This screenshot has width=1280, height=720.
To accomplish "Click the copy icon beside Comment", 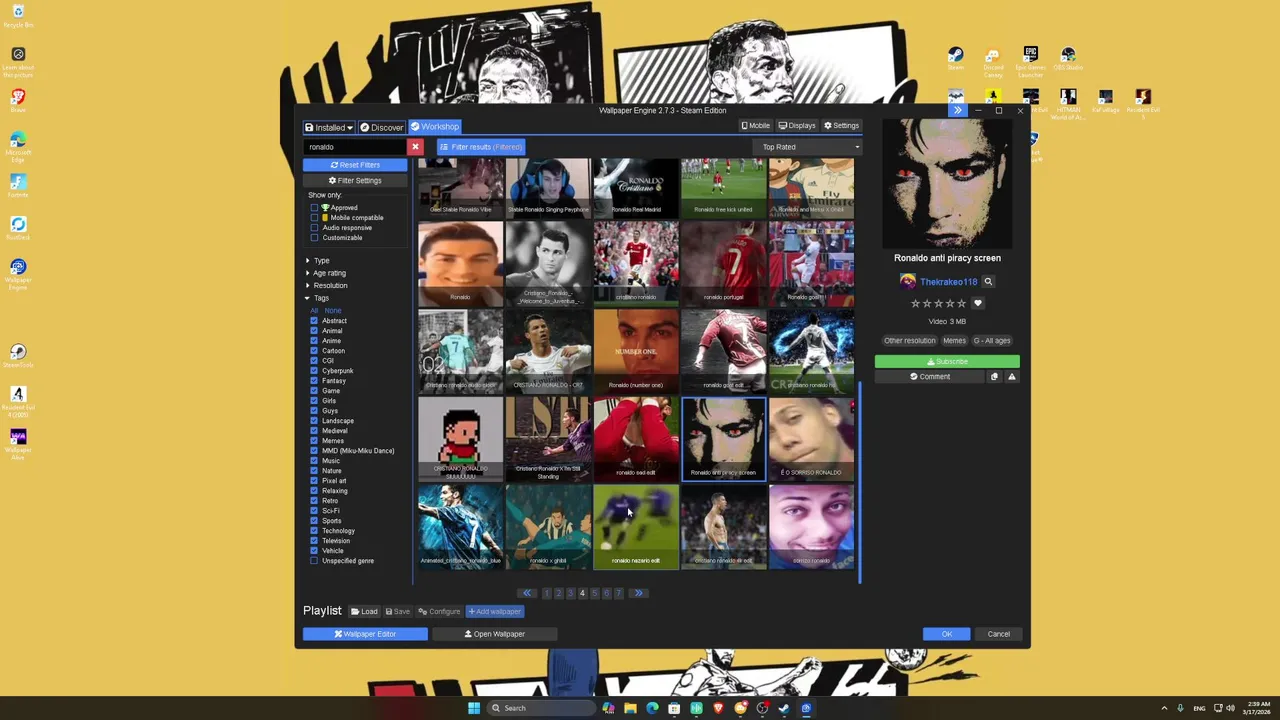I will point(994,377).
